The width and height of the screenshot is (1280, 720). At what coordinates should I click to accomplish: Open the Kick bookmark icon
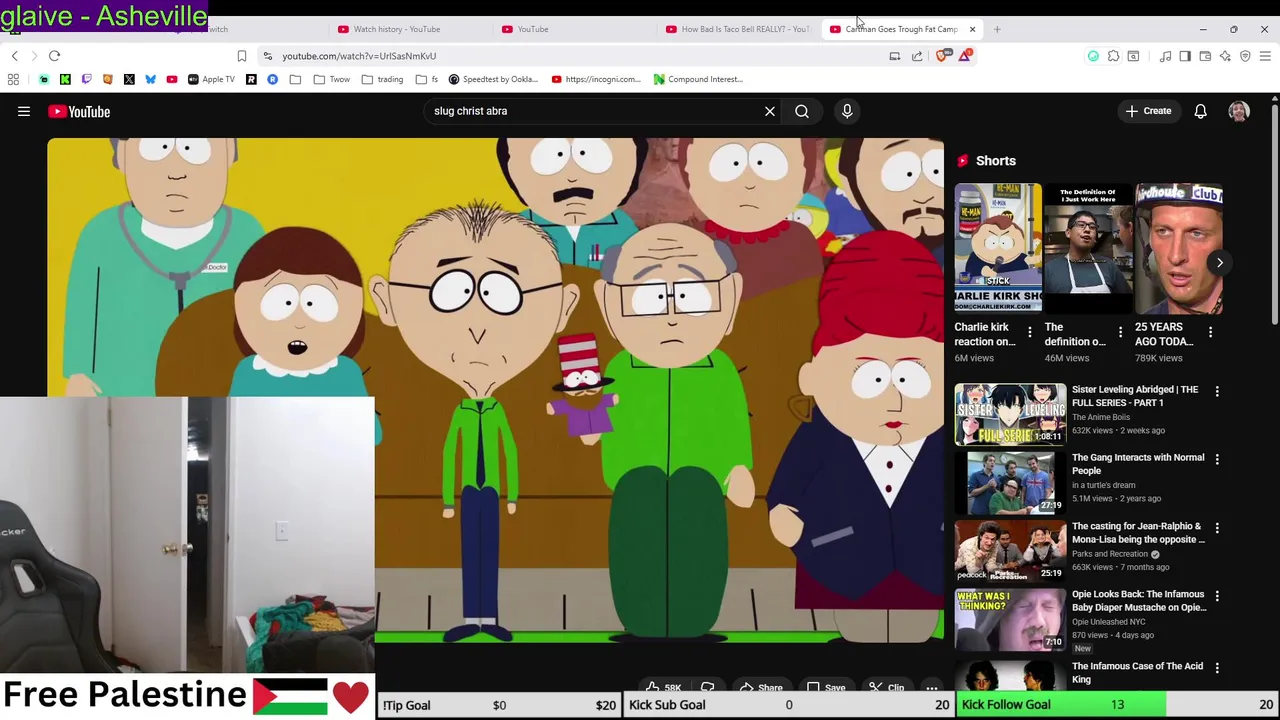pyautogui.click(x=65, y=79)
